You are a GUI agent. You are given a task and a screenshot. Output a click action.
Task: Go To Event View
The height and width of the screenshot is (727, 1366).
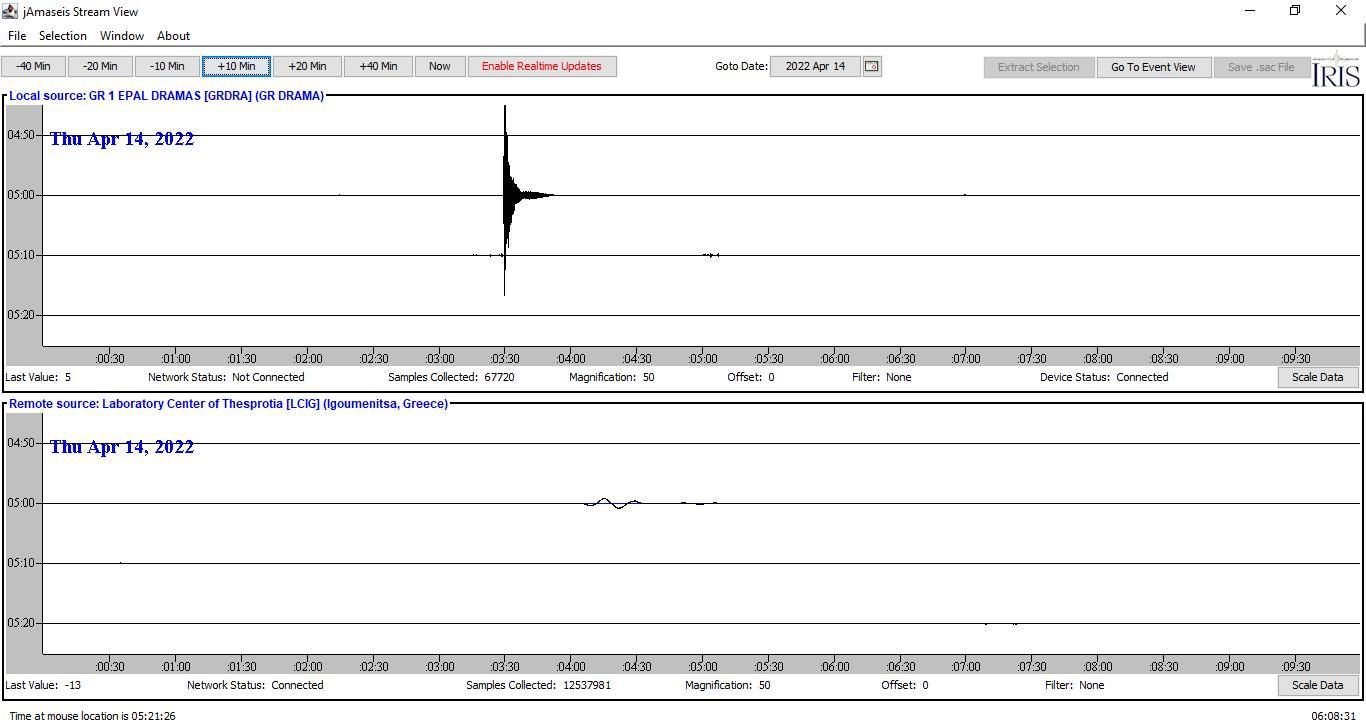1152,67
